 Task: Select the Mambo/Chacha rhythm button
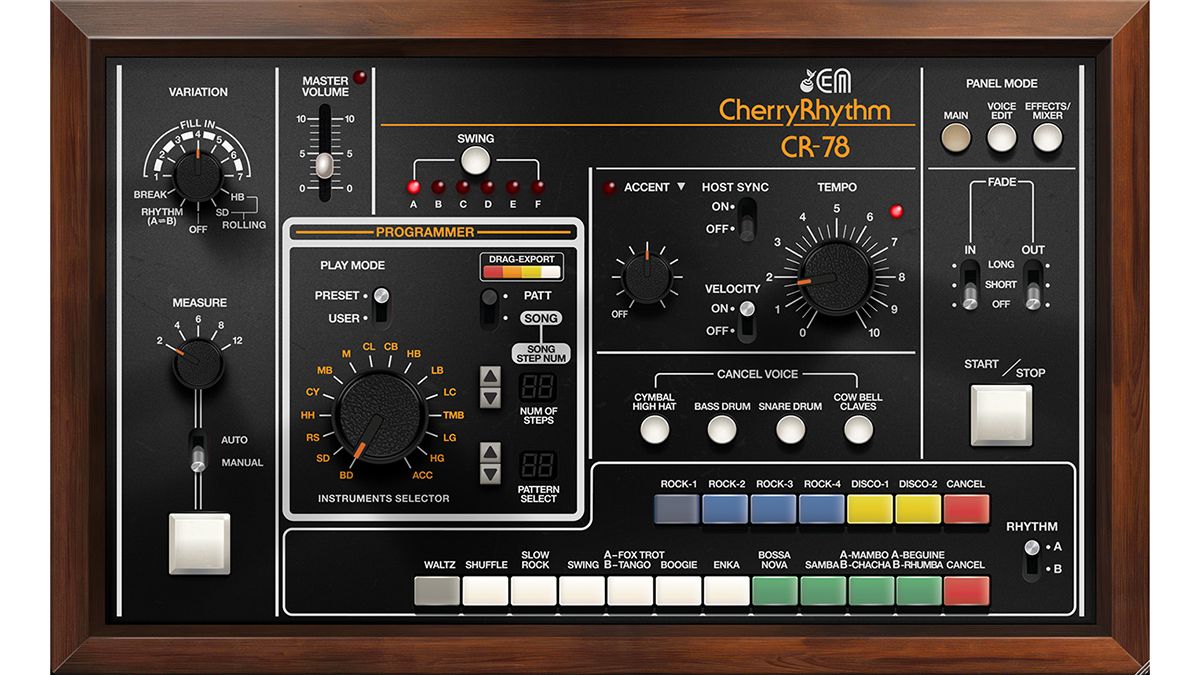click(870, 591)
